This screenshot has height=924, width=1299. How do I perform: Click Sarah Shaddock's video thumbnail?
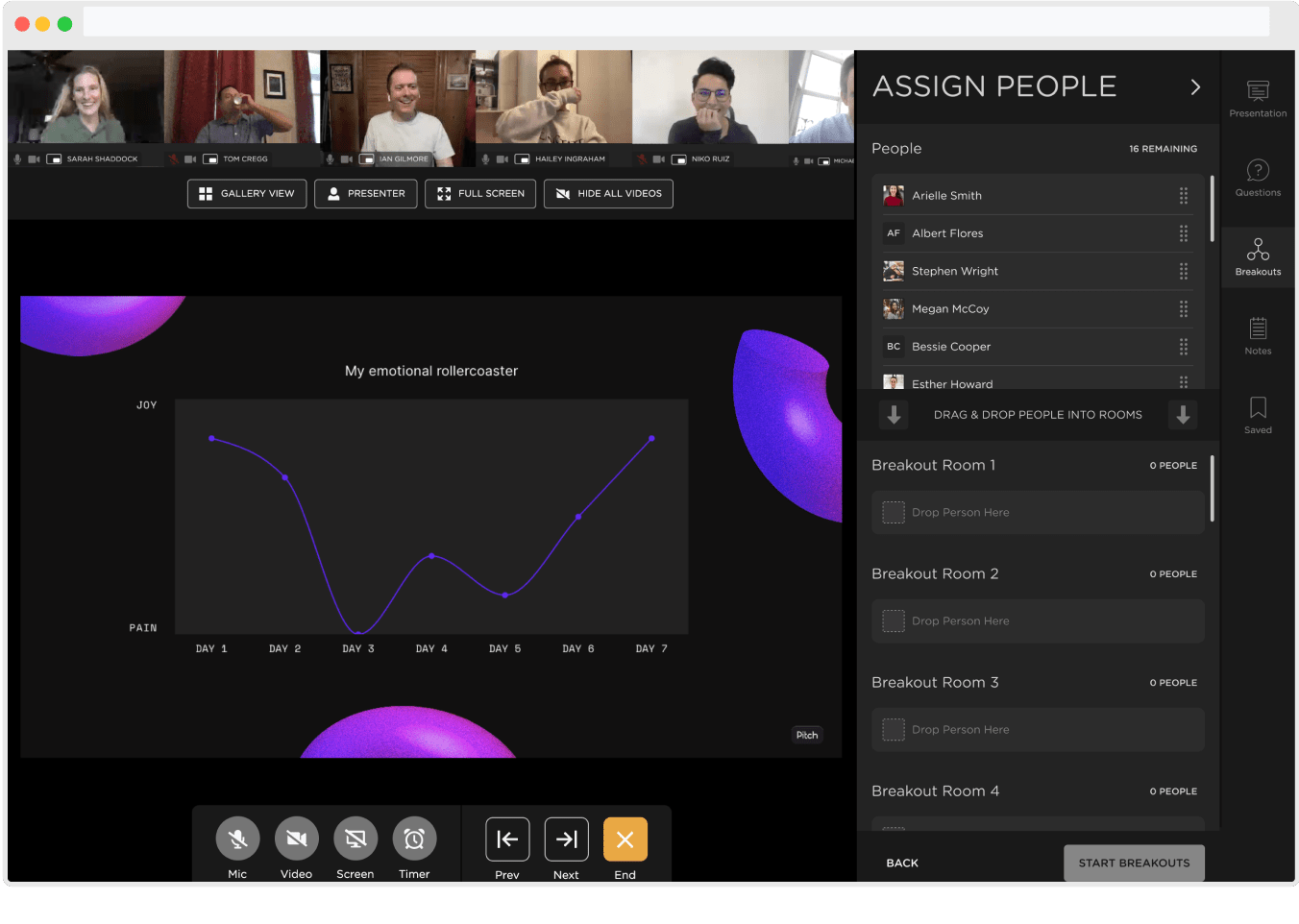[x=86, y=97]
